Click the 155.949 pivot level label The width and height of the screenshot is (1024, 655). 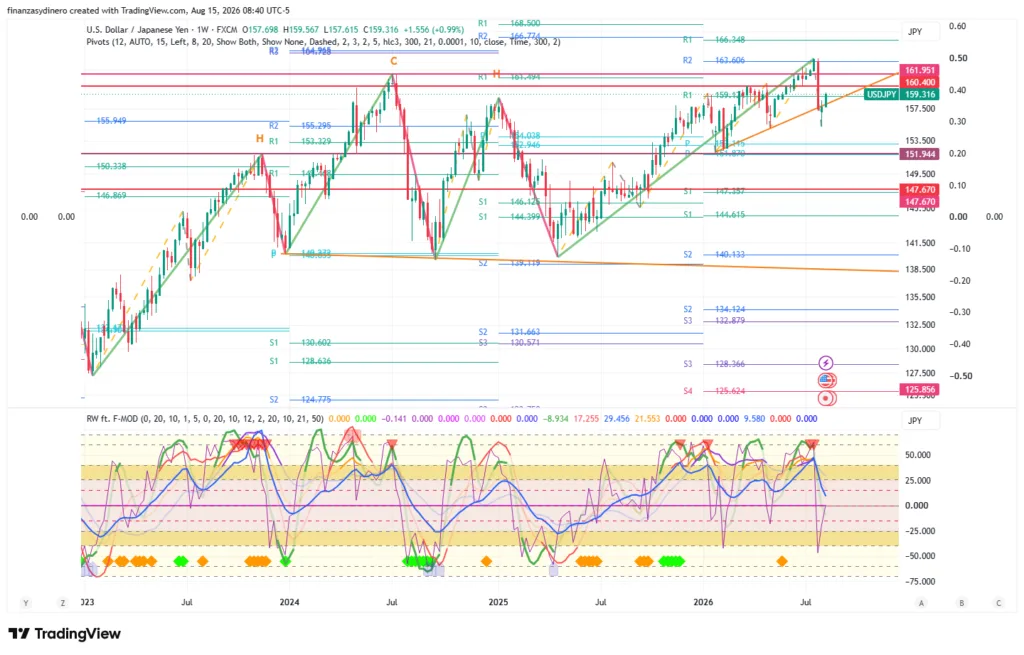click(112, 121)
